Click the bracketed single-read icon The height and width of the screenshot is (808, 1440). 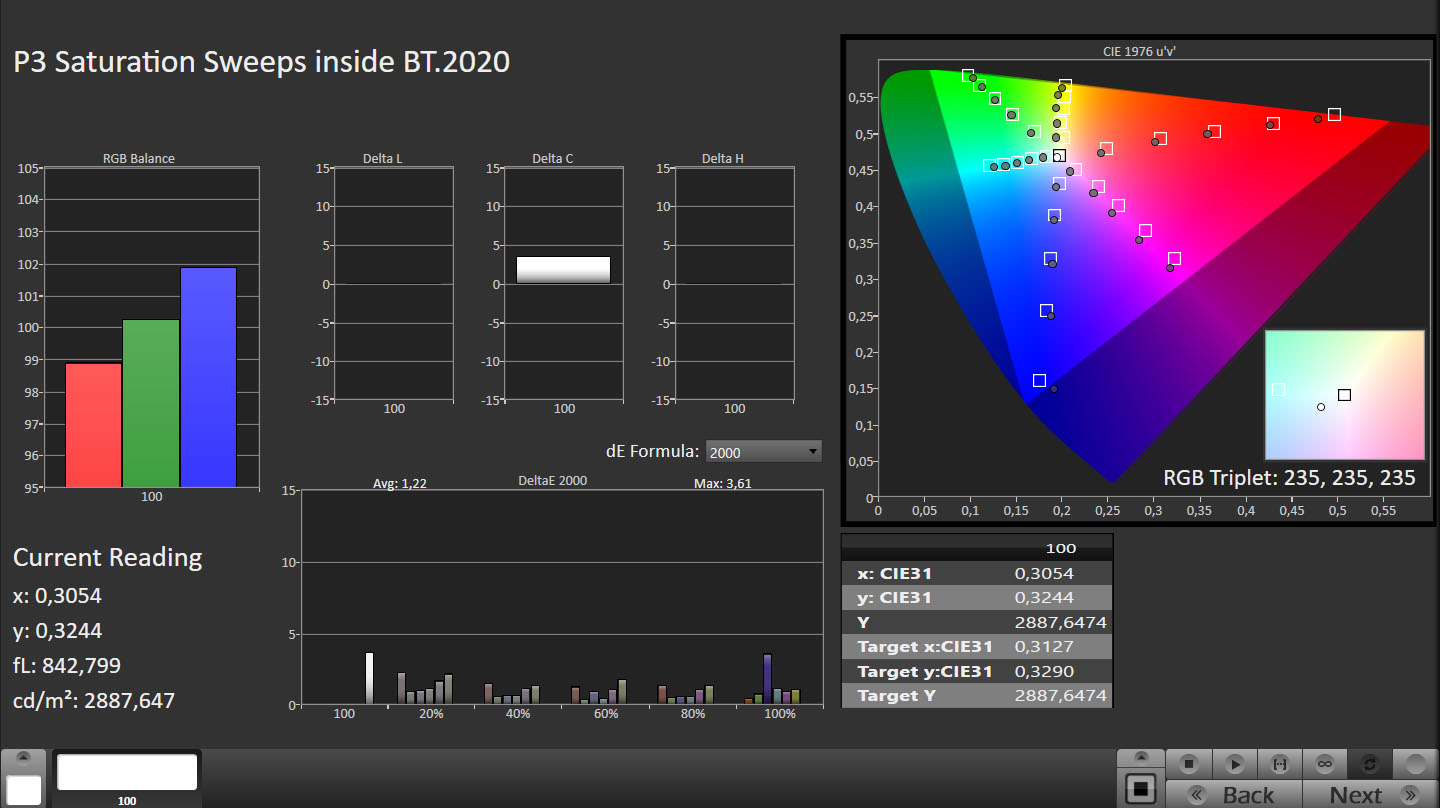pyautogui.click(x=1280, y=764)
